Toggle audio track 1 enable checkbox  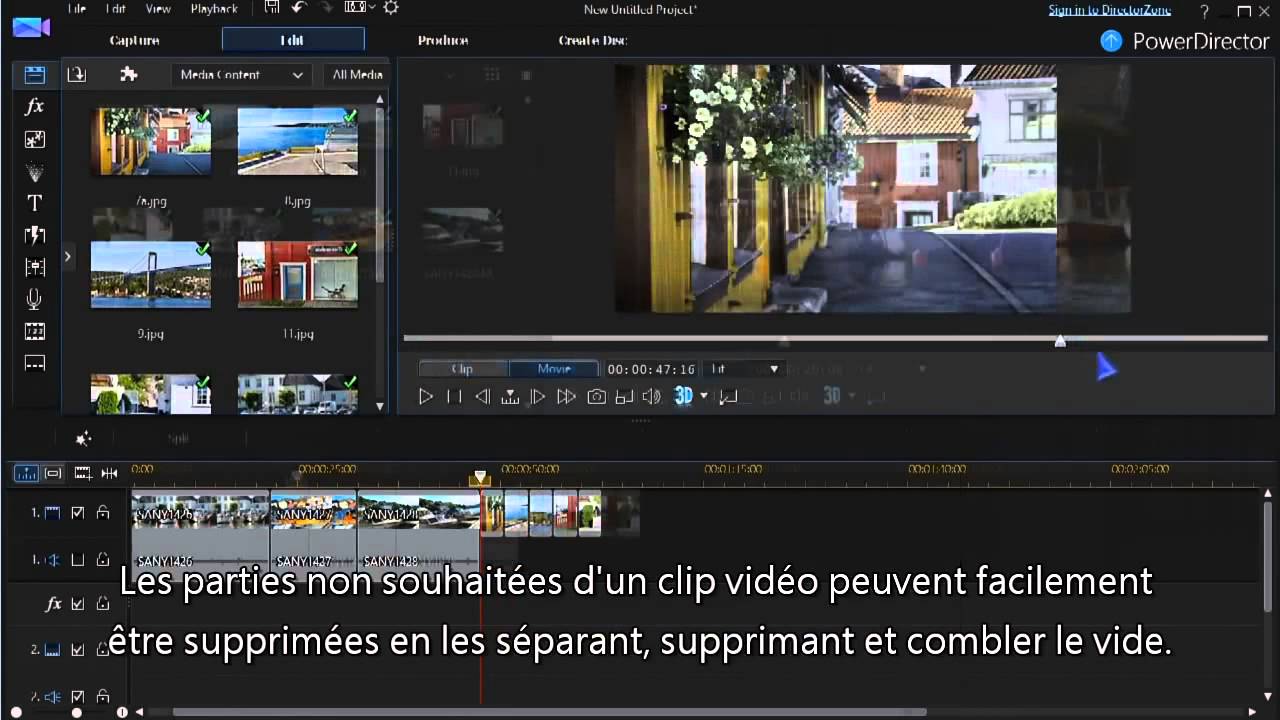click(x=78, y=560)
